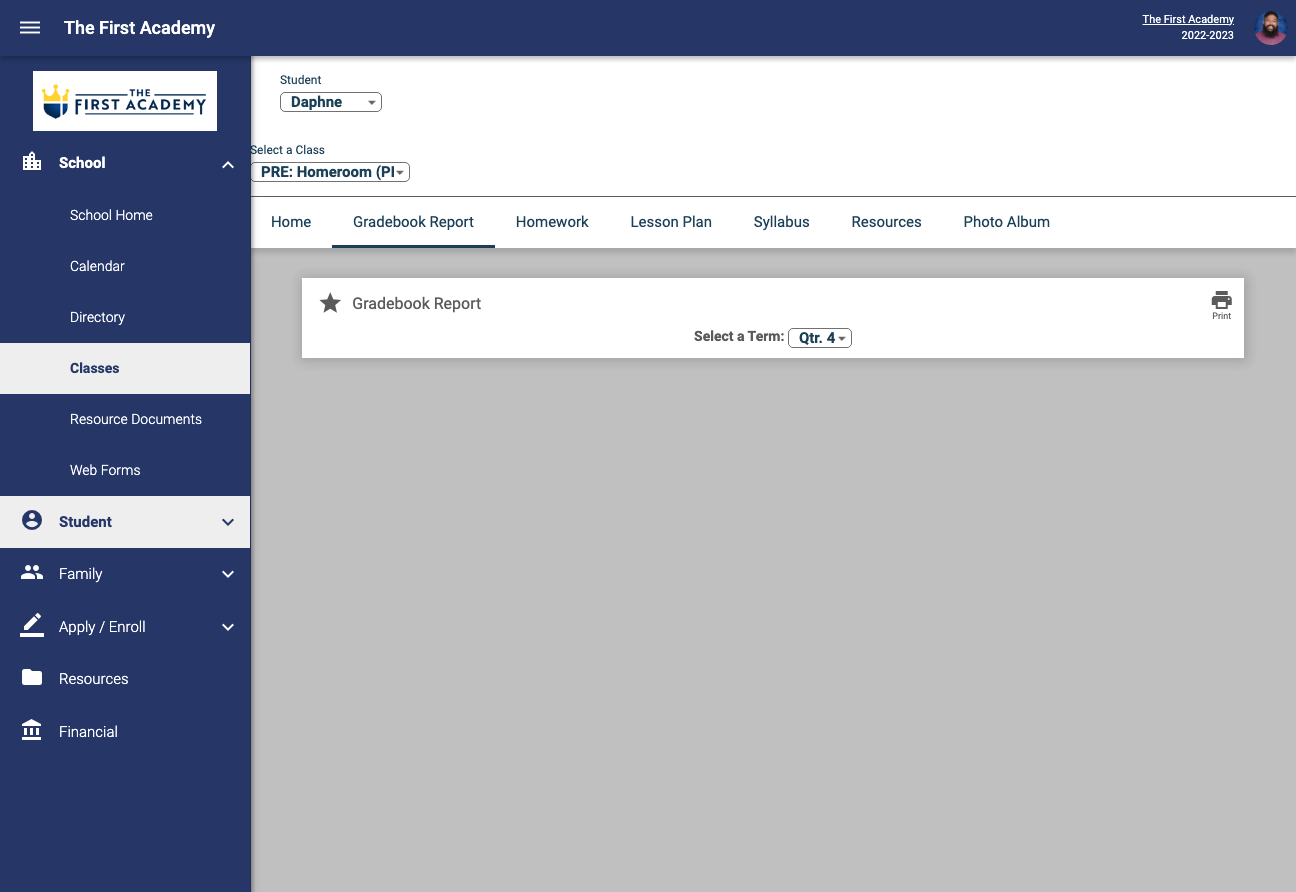Click the Family people icon
This screenshot has width=1296, height=892.
pos(32,573)
